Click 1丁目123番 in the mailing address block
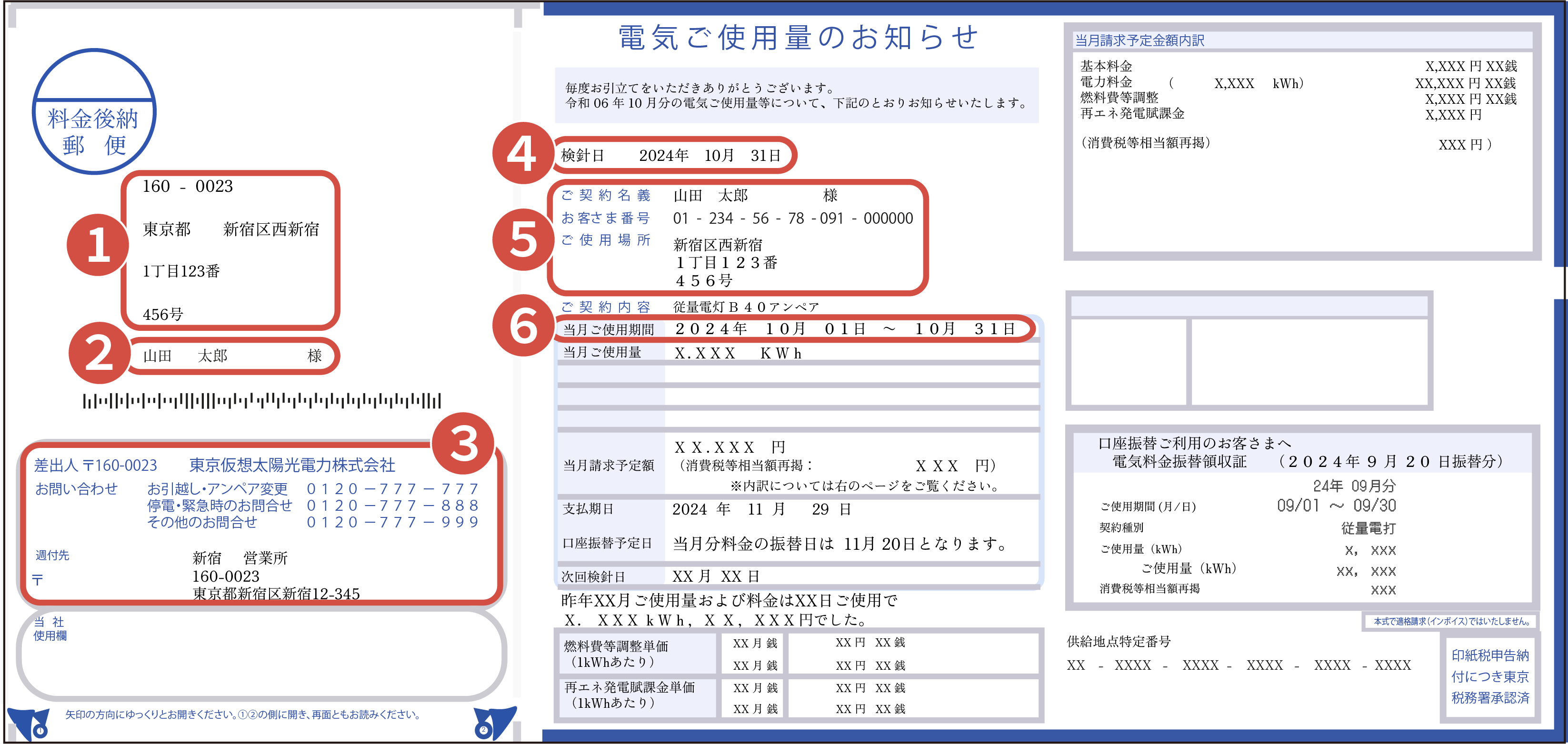1568x744 pixels. point(181,271)
